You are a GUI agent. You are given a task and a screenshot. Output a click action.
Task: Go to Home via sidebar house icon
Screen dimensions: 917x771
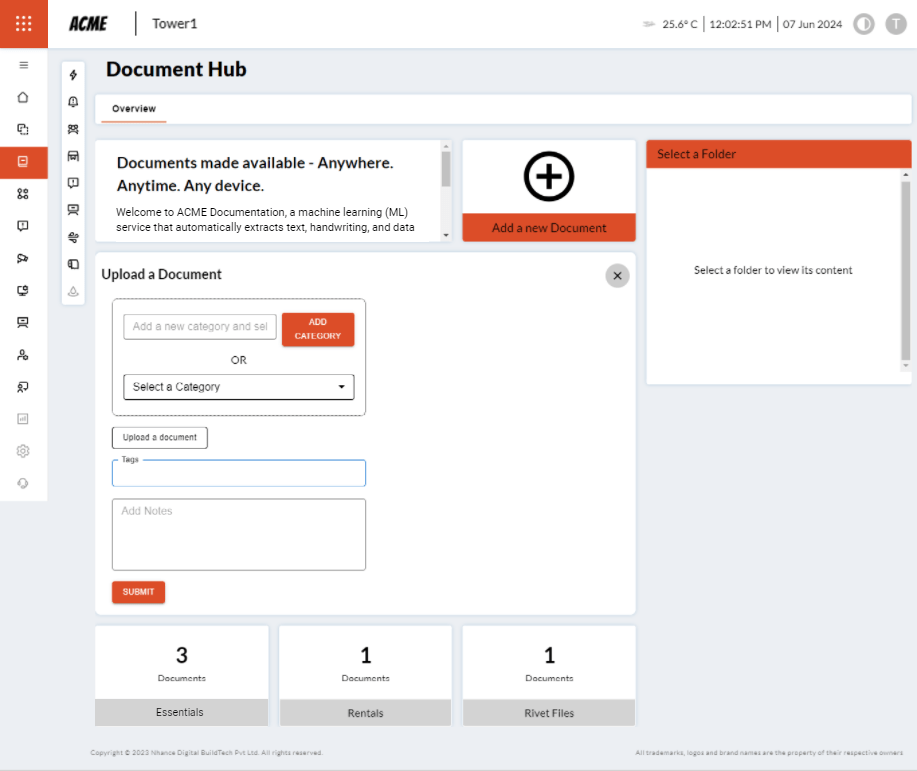tap(23, 97)
